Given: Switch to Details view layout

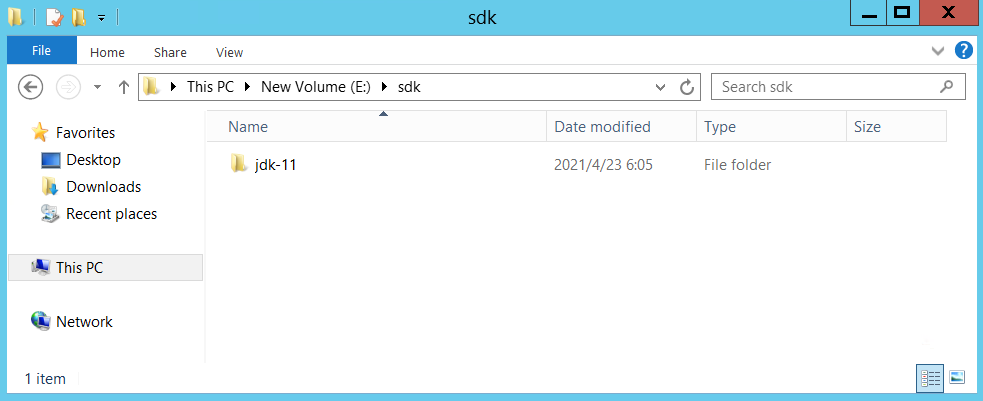Looking at the screenshot, I should [930, 377].
